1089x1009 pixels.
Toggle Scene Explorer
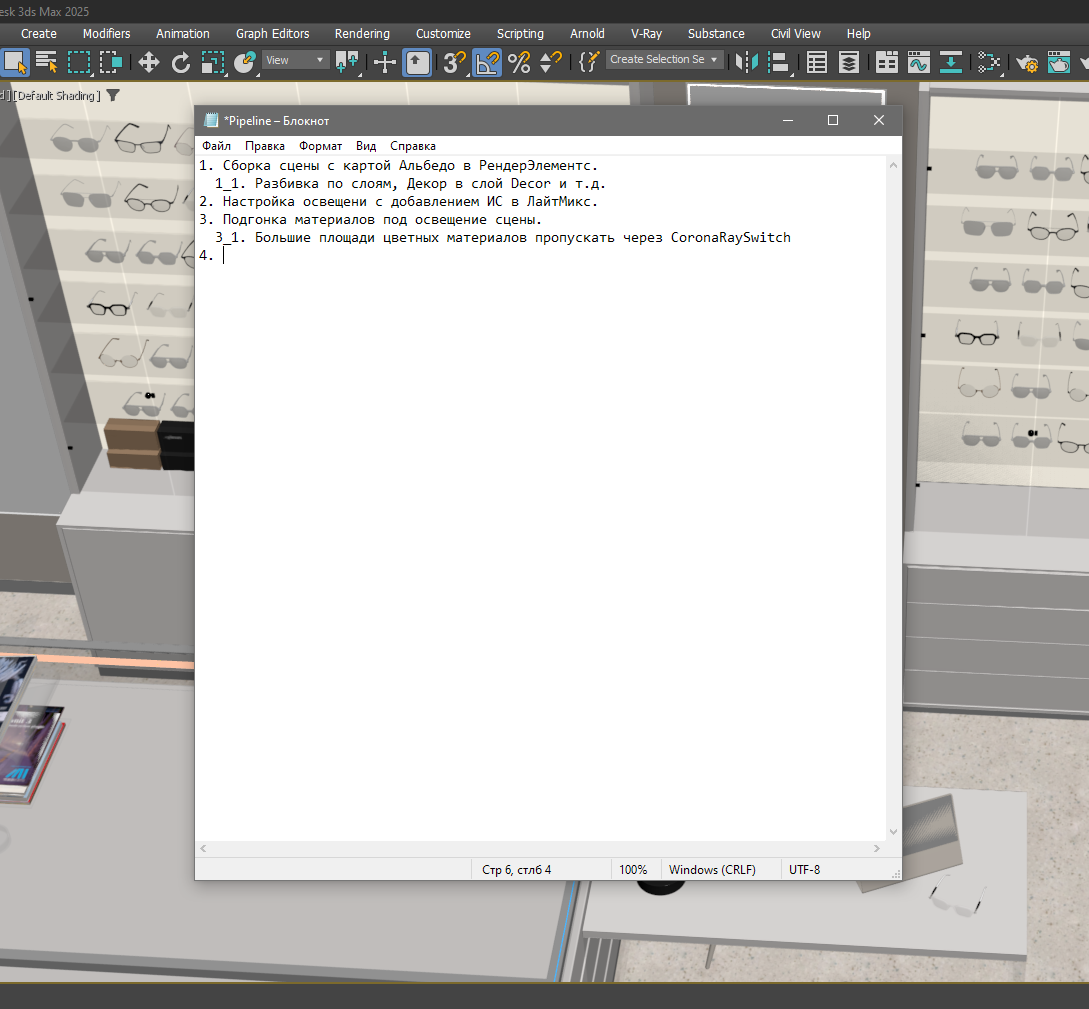817,62
